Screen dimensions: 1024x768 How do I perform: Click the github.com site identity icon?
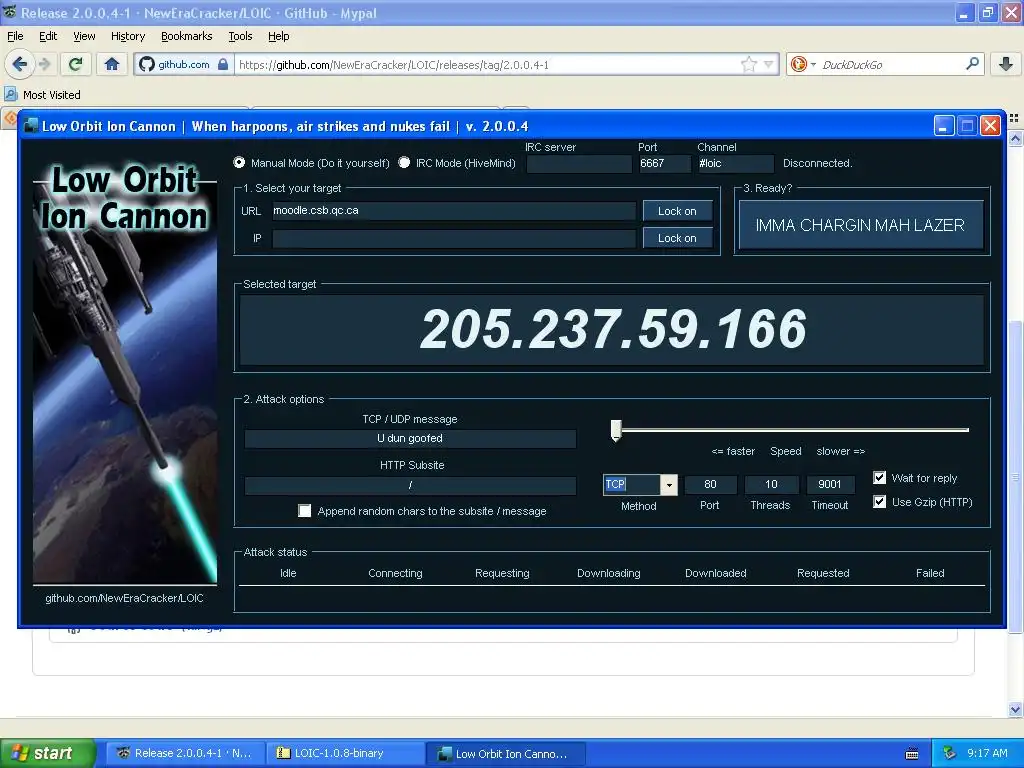(x=147, y=64)
